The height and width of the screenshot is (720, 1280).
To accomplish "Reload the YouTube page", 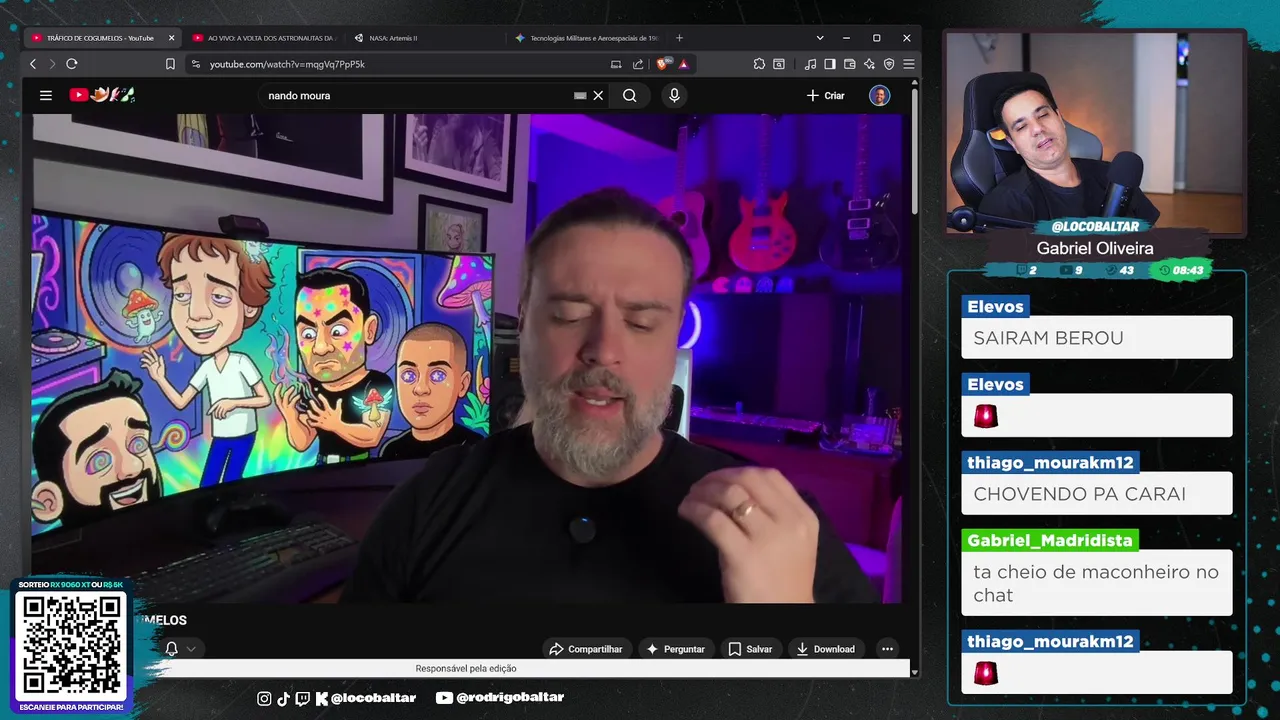I will click(x=72, y=64).
